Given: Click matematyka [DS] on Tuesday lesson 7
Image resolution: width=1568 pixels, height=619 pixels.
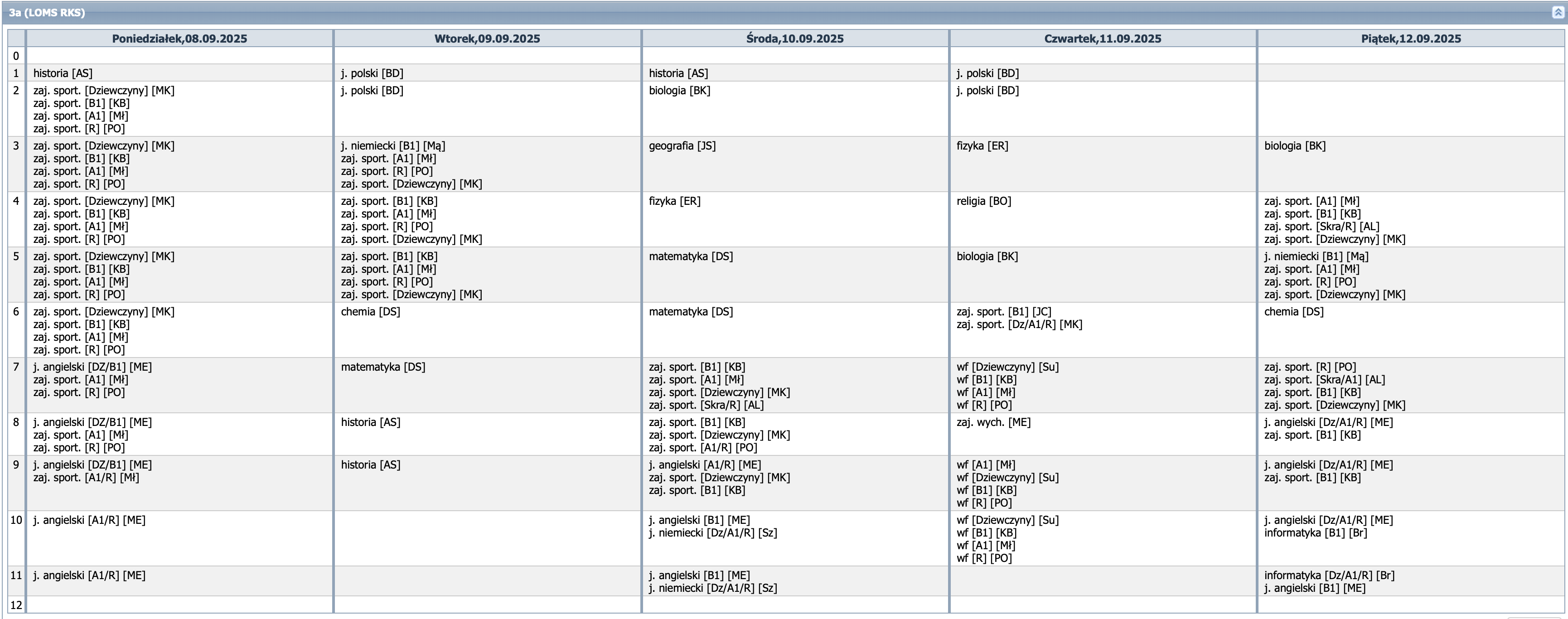Looking at the screenshot, I should coord(383,367).
